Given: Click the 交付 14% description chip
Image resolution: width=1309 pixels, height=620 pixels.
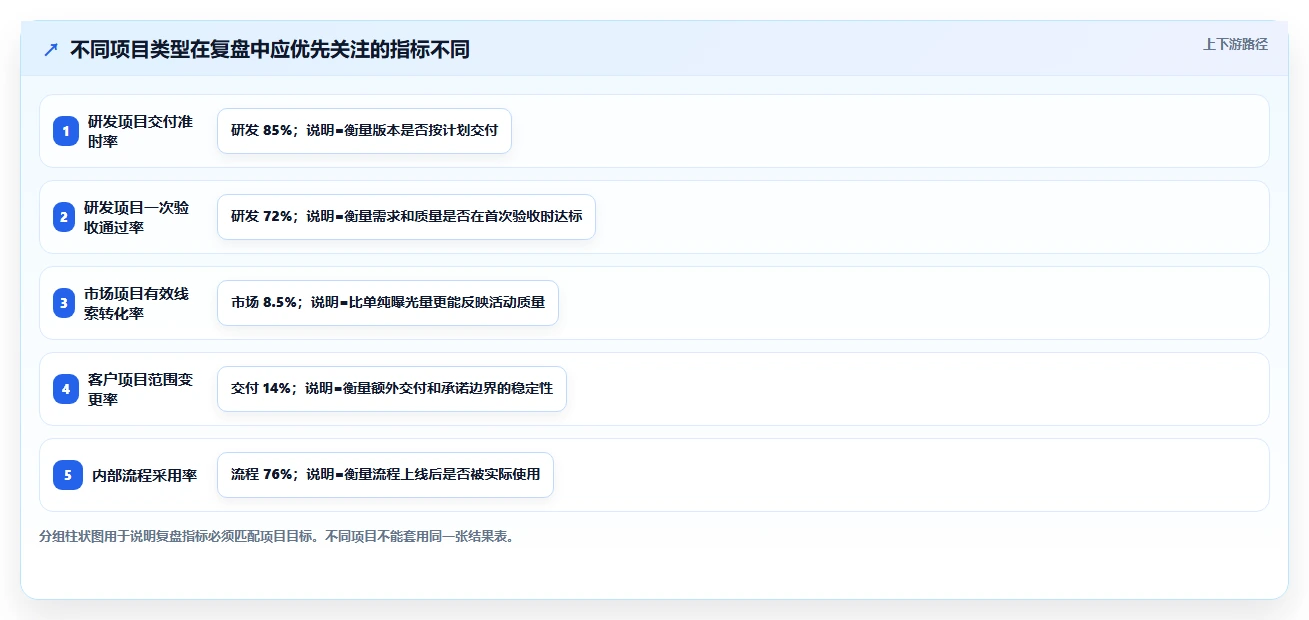Looking at the screenshot, I should 392,389.
